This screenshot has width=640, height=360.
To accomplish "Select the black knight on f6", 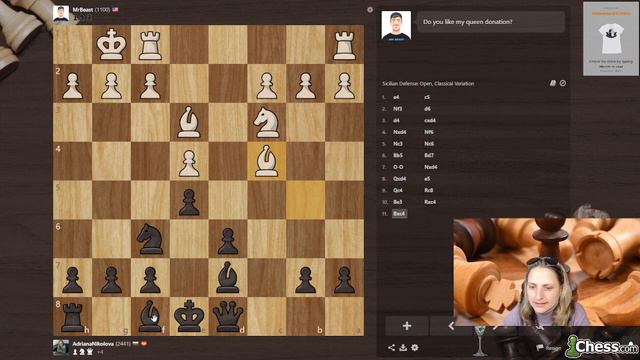I will 150,239.
